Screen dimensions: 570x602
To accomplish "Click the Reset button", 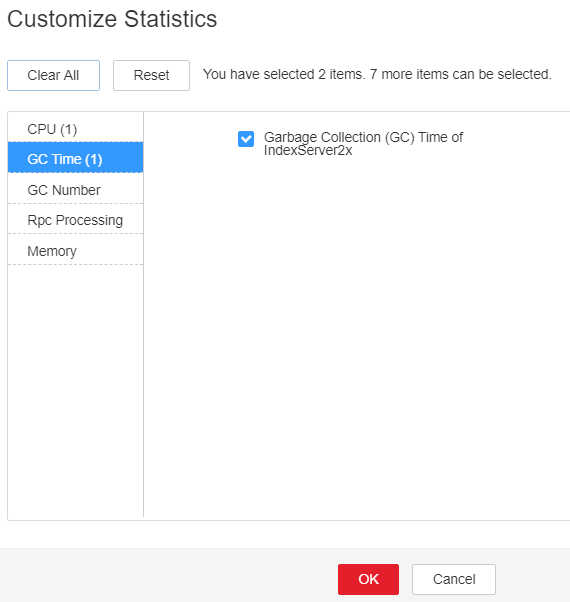I will [151, 75].
